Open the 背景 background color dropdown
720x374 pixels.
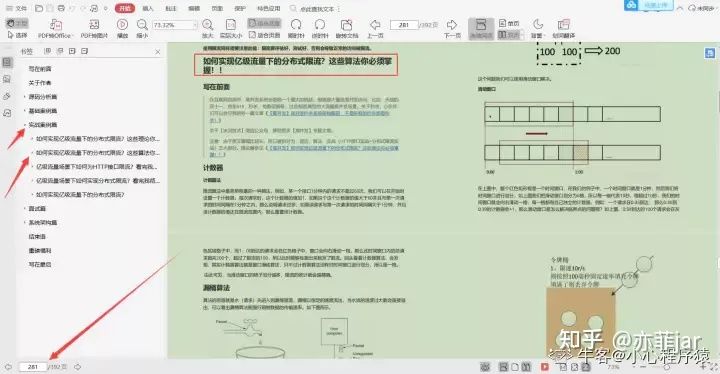pos(537,28)
